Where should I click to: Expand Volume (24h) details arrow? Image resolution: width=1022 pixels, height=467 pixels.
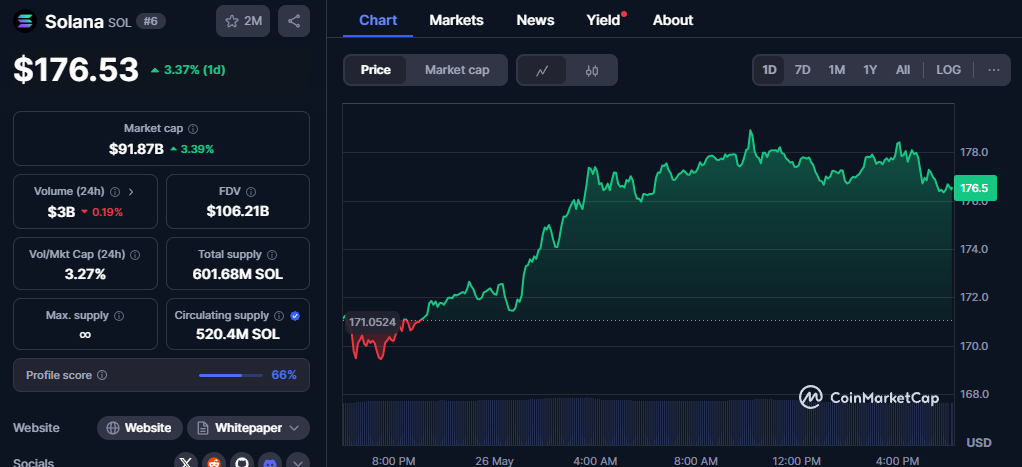pyautogui.click(x=131, y=192)
